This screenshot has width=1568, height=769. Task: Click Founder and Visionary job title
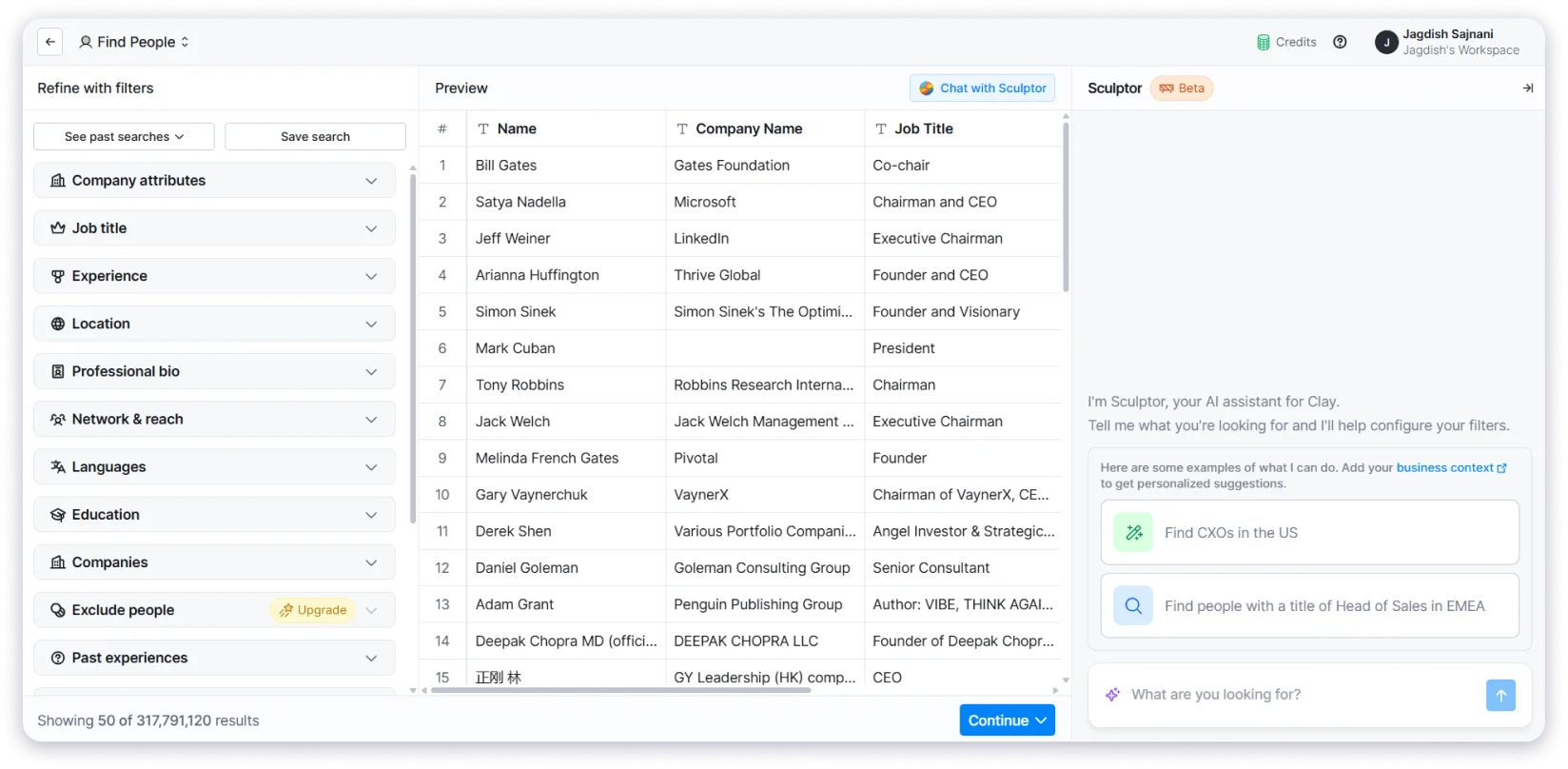[963, 312]
